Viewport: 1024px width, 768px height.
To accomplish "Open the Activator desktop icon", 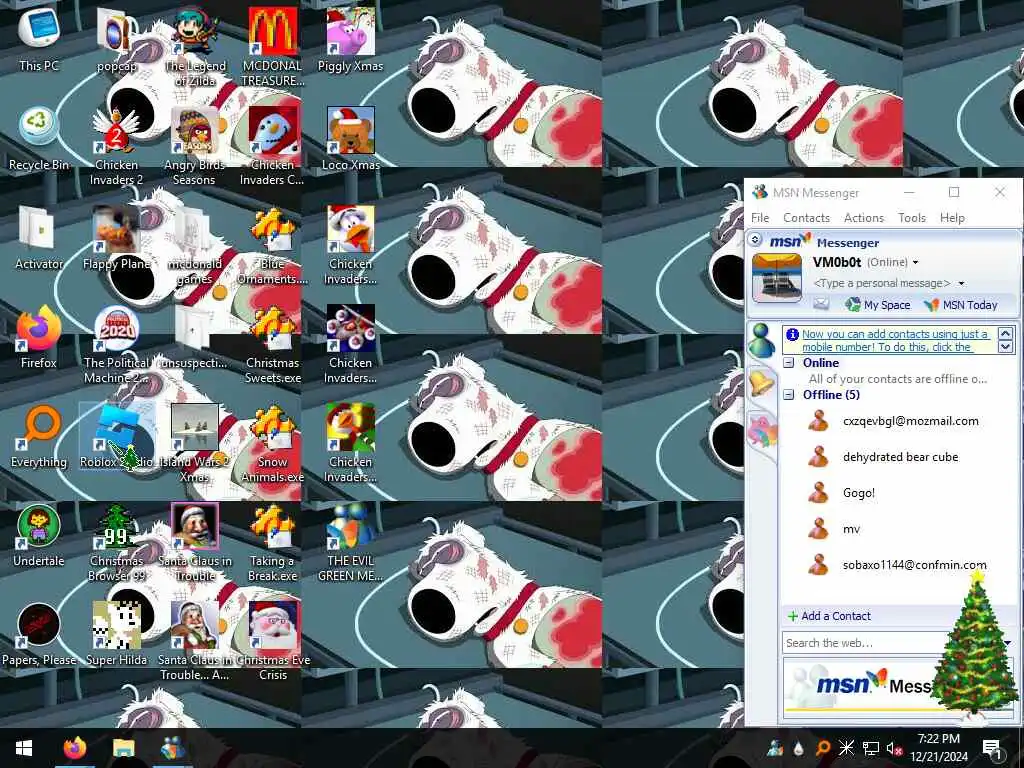I will point(39,238).
